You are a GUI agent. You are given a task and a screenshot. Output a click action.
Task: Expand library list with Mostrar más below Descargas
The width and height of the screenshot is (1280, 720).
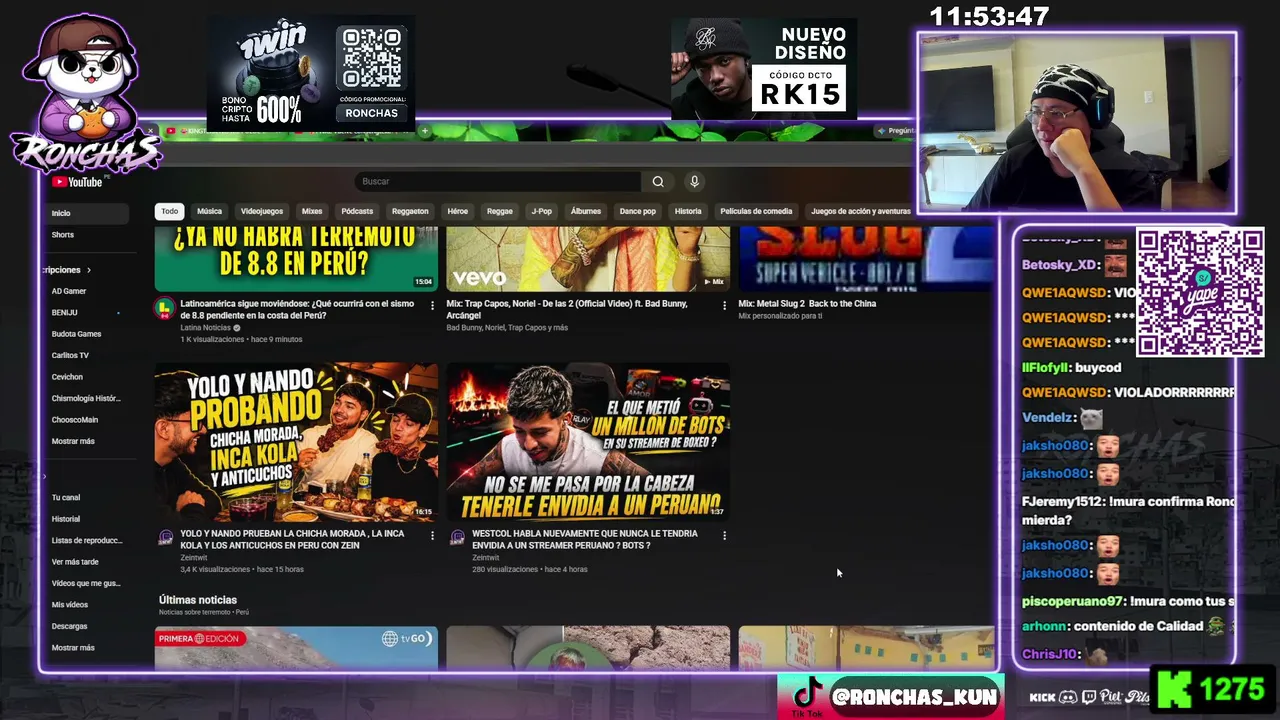pyautogui.click(x=73, y=648)
